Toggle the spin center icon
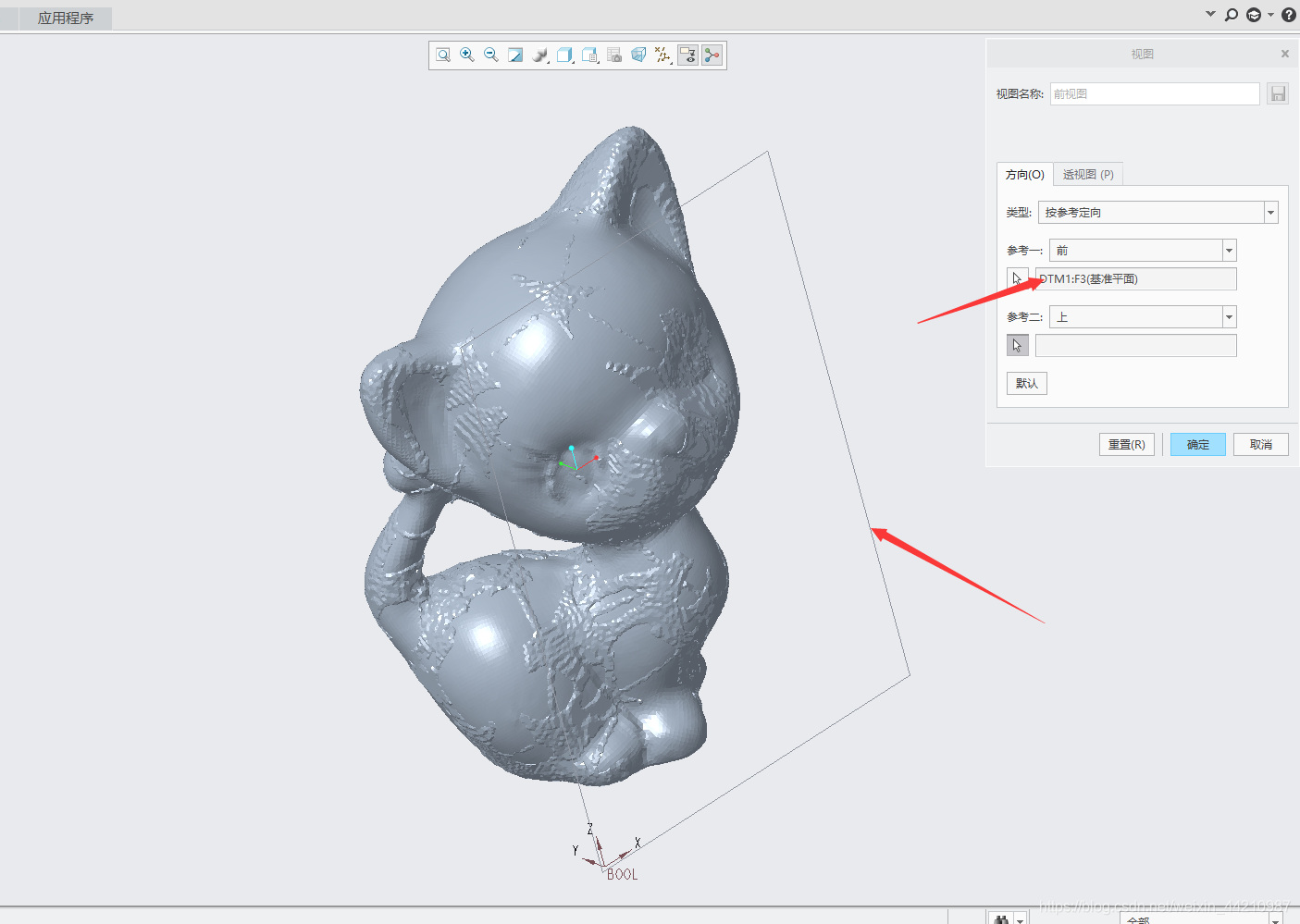The height and width of the screenshot is (924, 1300). [712, 55]
